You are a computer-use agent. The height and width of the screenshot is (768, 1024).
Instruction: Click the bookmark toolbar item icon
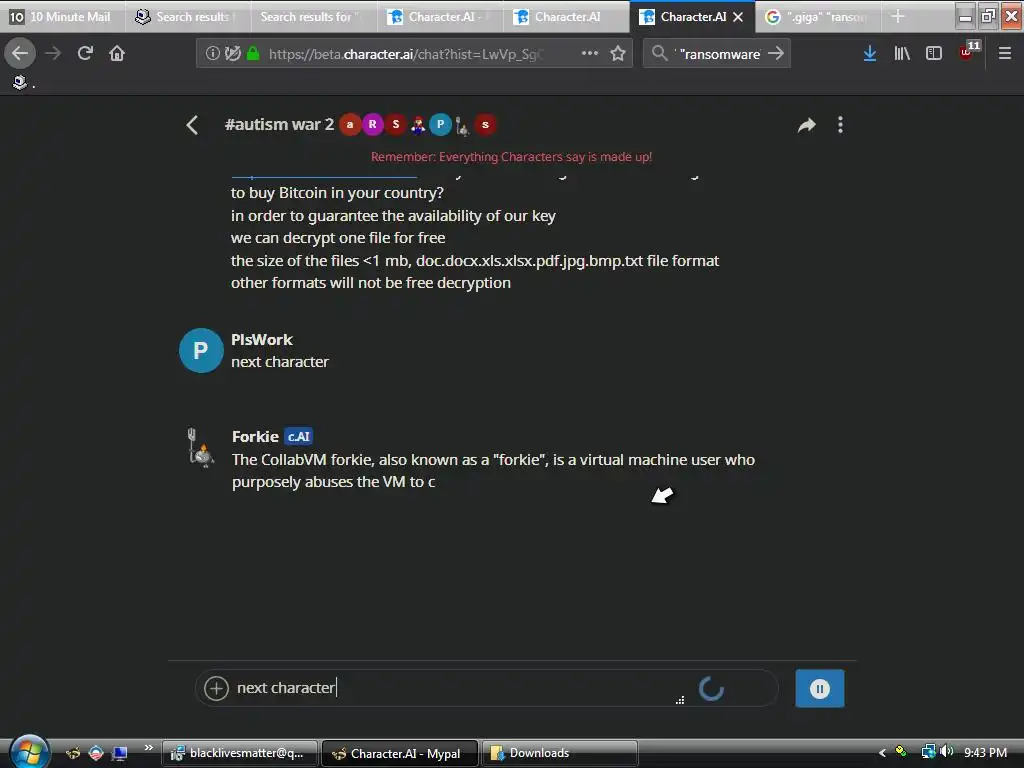click(20, 82)
